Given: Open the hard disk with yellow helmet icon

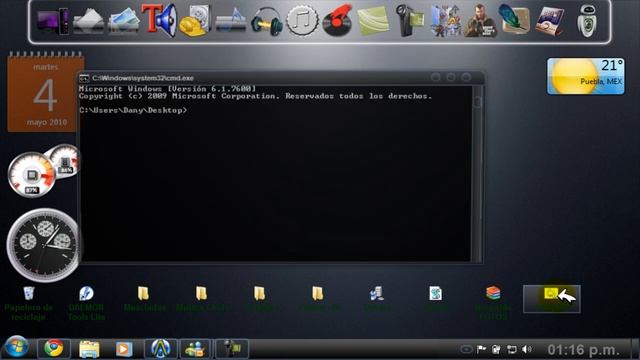Looking at the screenshot, I should tap(195, 21).
